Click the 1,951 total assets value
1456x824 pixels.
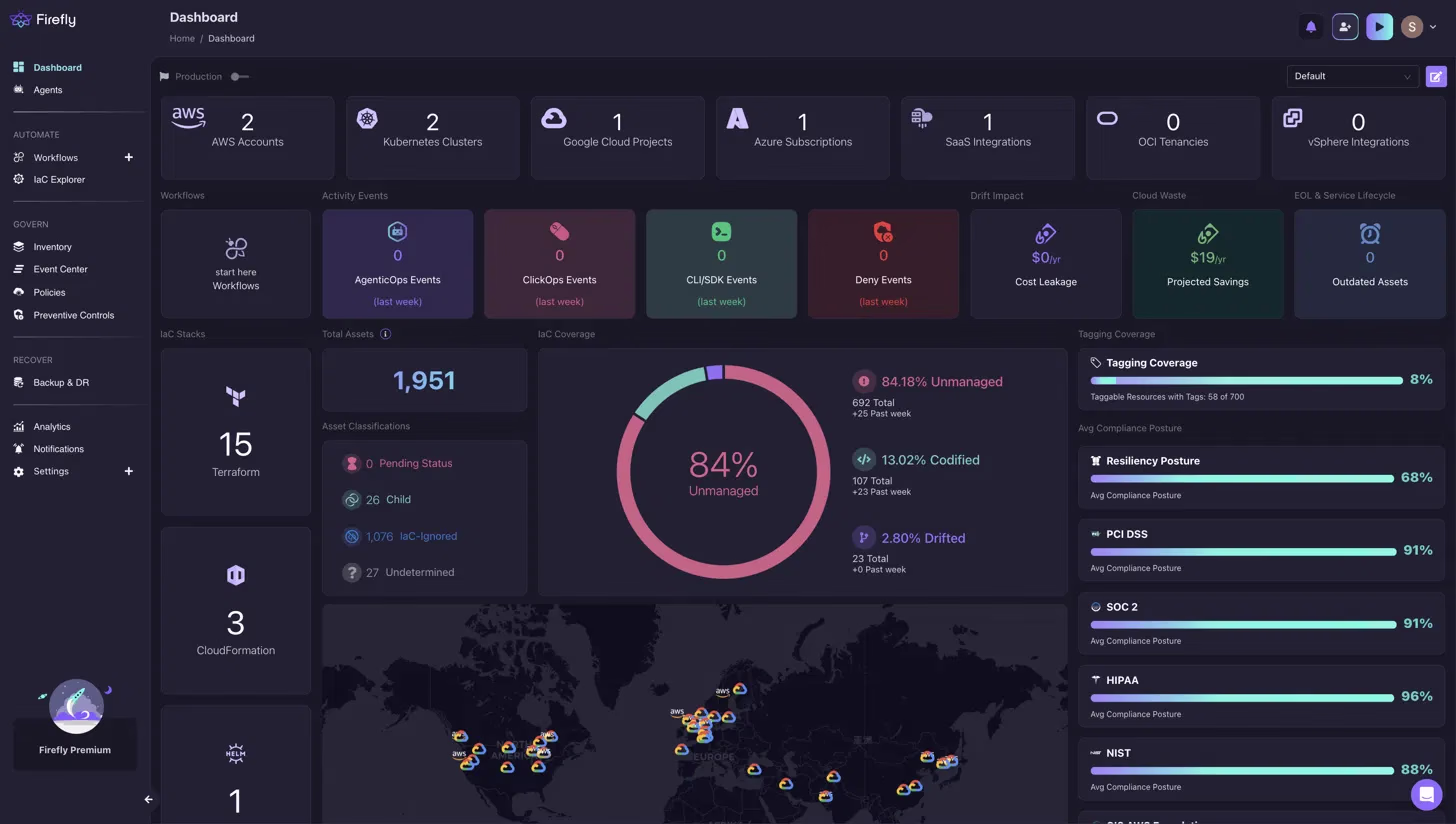coord(424,380)
